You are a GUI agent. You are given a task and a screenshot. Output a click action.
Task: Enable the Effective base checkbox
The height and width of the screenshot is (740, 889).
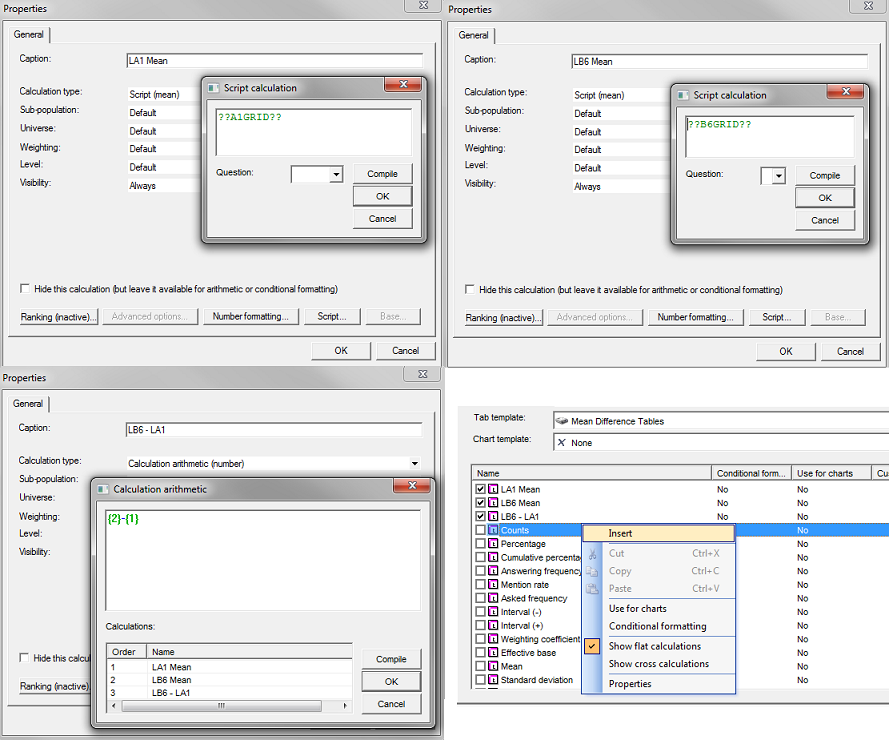point(481,653)
